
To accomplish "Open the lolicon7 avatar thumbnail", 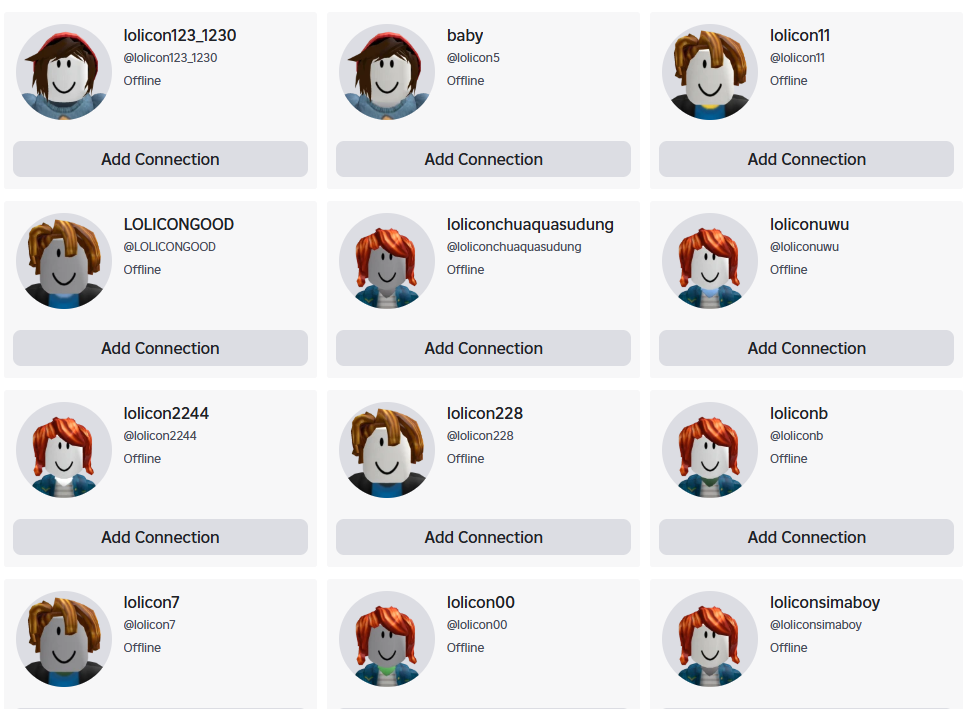I will tap(64, 639).
